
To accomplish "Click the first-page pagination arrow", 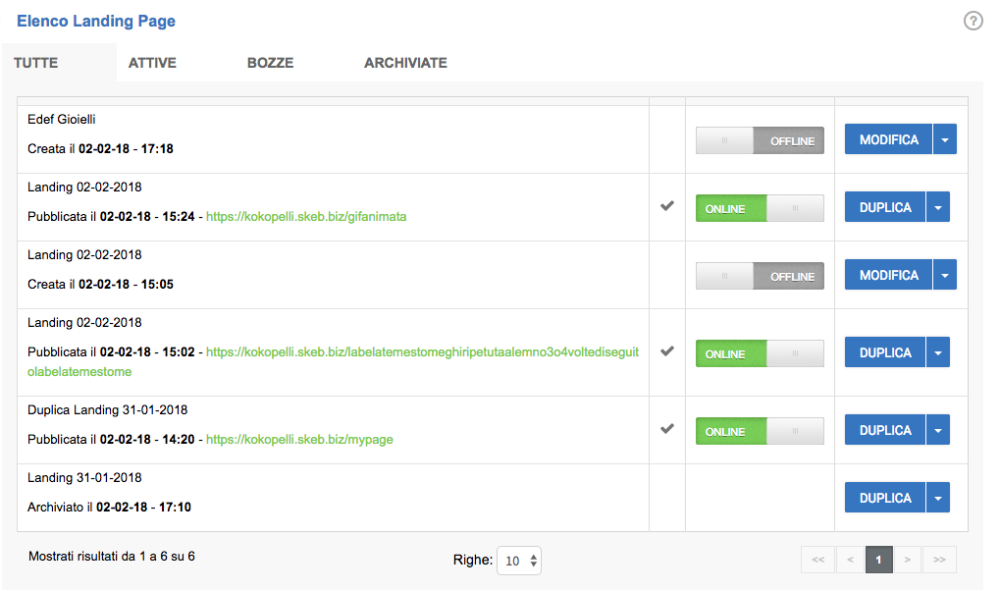I will (x=818, y=559).
